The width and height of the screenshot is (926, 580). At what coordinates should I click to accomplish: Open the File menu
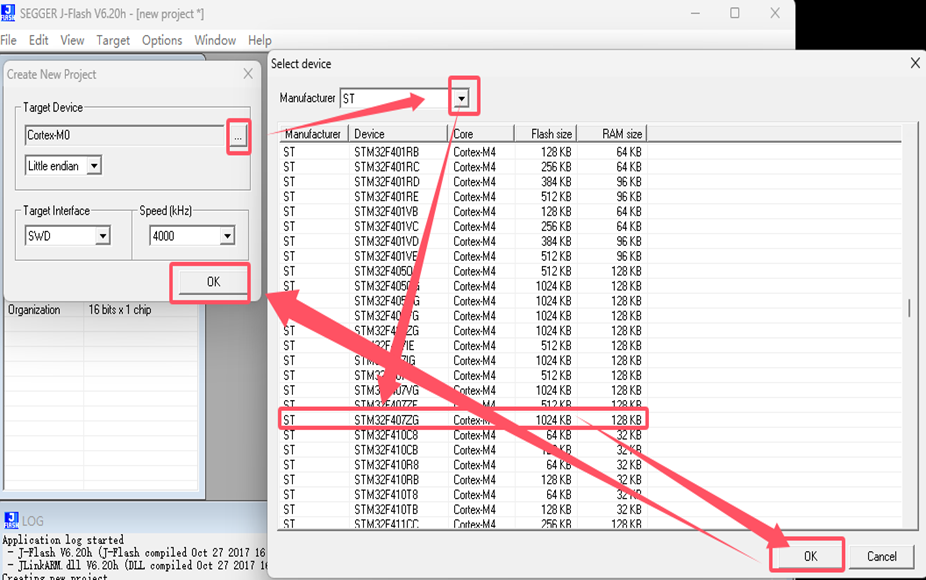click(8, 40)
